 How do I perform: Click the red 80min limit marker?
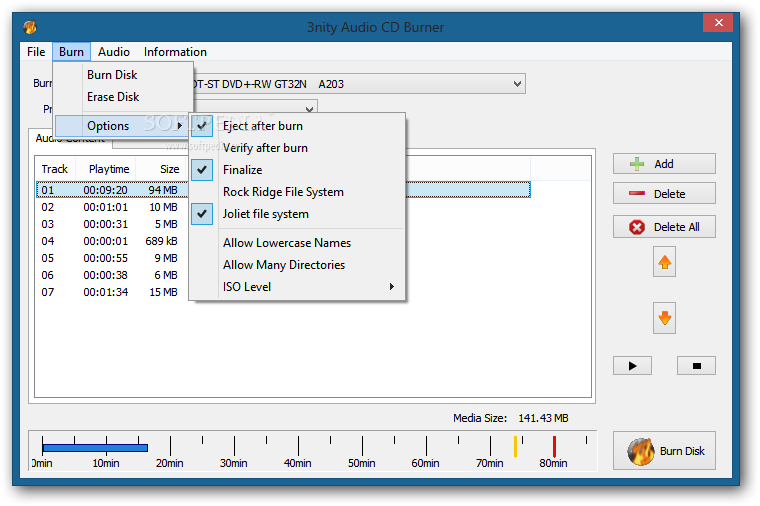point(554,446)
